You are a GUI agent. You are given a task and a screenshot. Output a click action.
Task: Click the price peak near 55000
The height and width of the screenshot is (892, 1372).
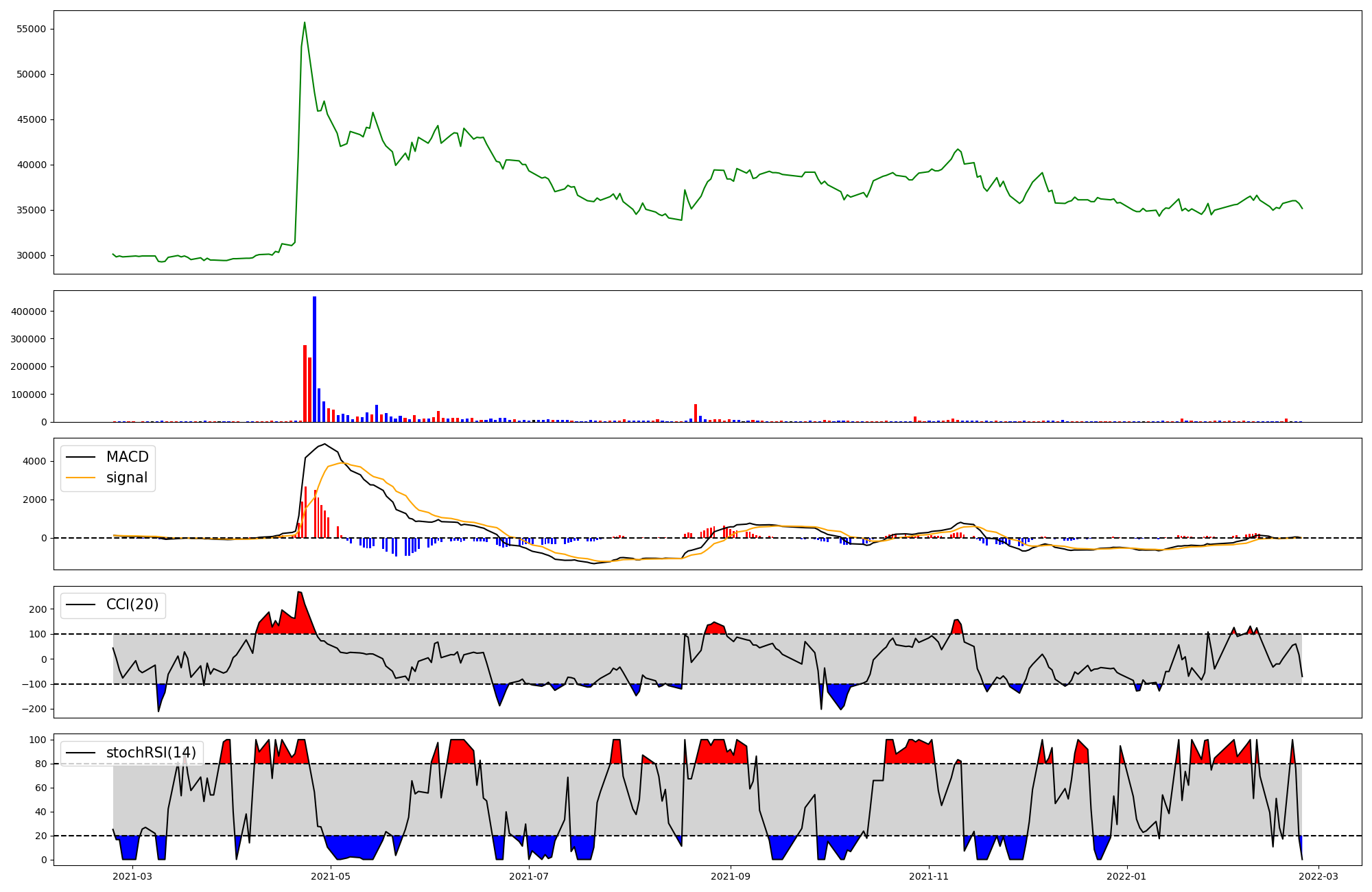click(305, 23)
